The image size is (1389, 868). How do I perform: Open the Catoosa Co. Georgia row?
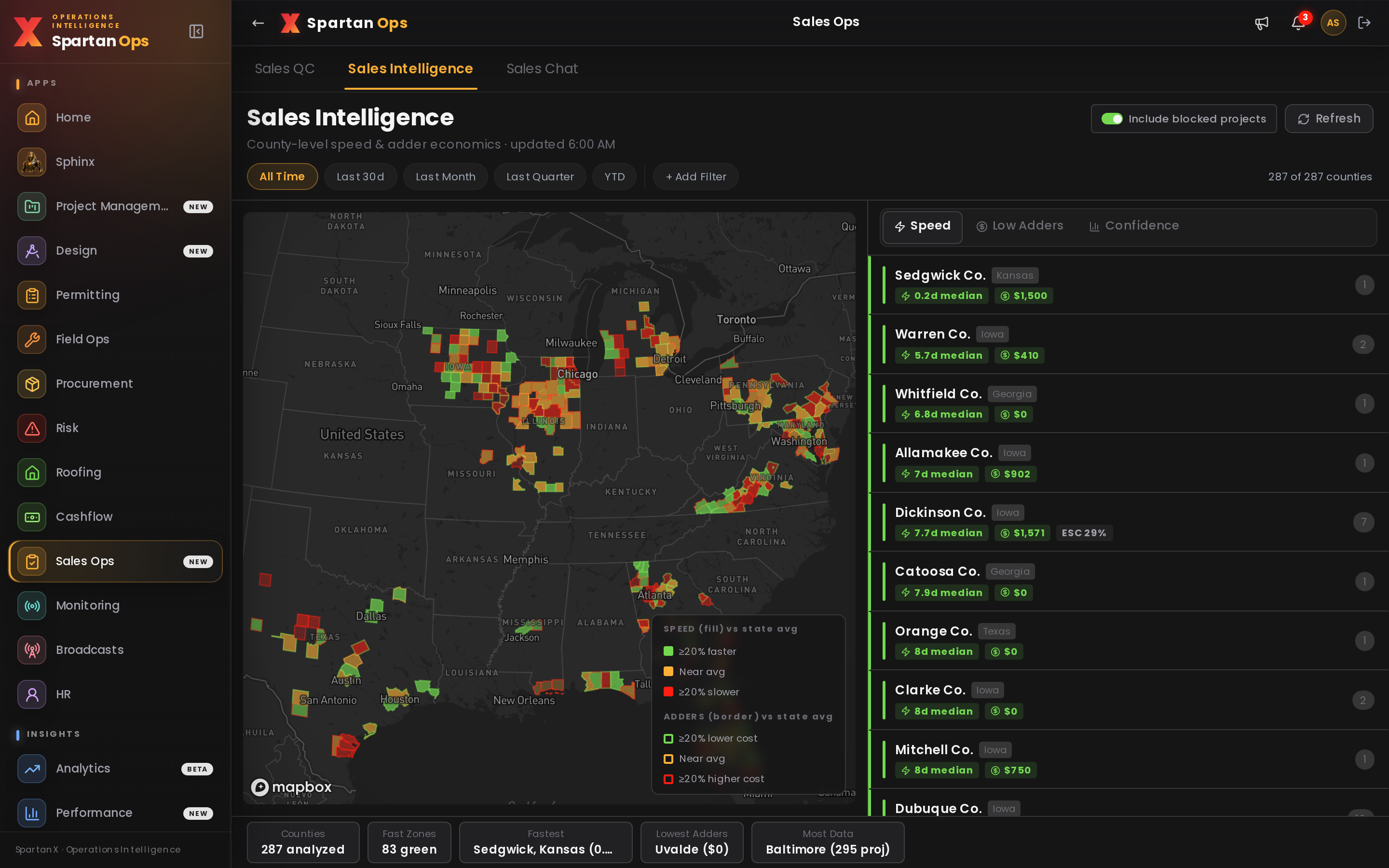tap(1129, 582)
